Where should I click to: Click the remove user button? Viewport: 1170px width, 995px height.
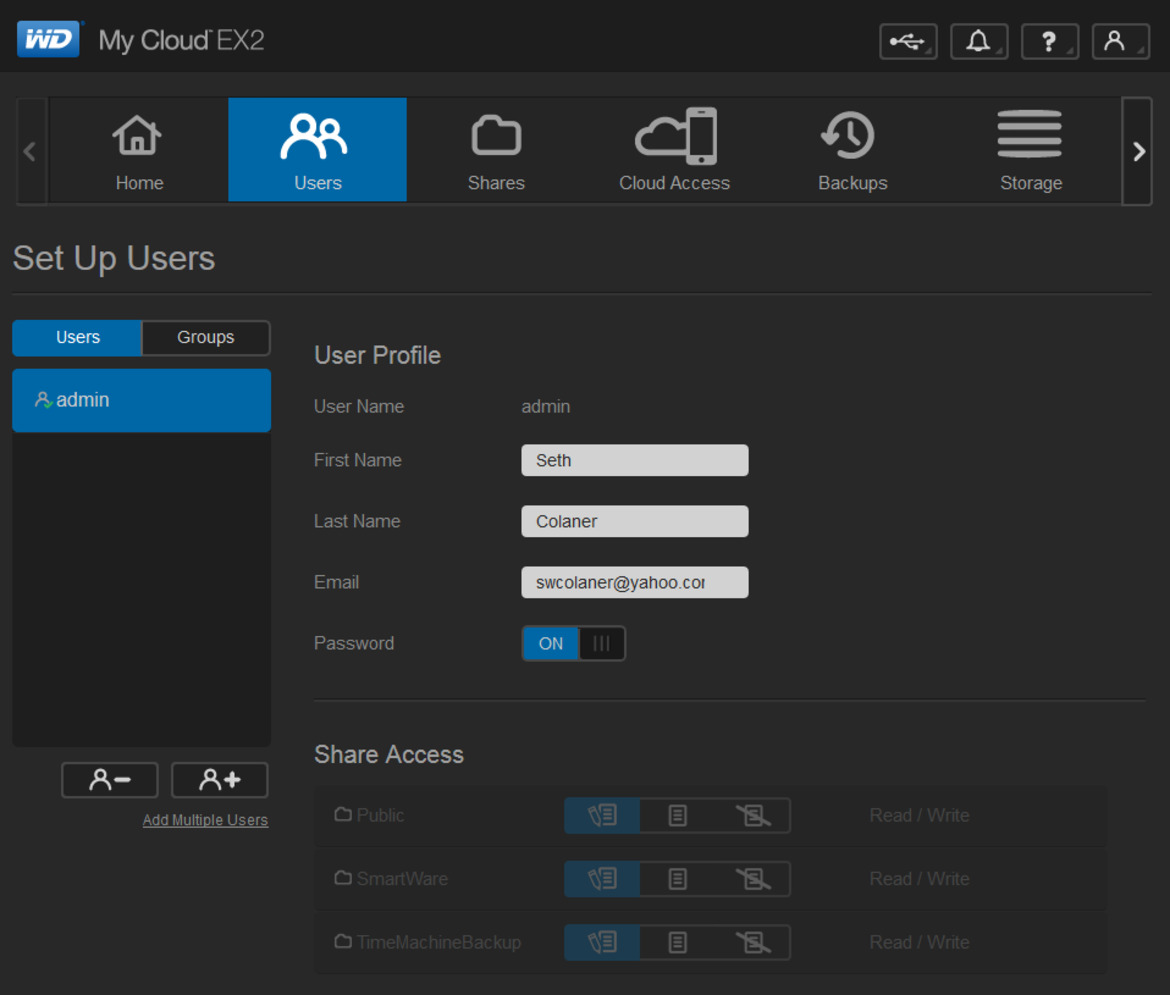point(110,780)
